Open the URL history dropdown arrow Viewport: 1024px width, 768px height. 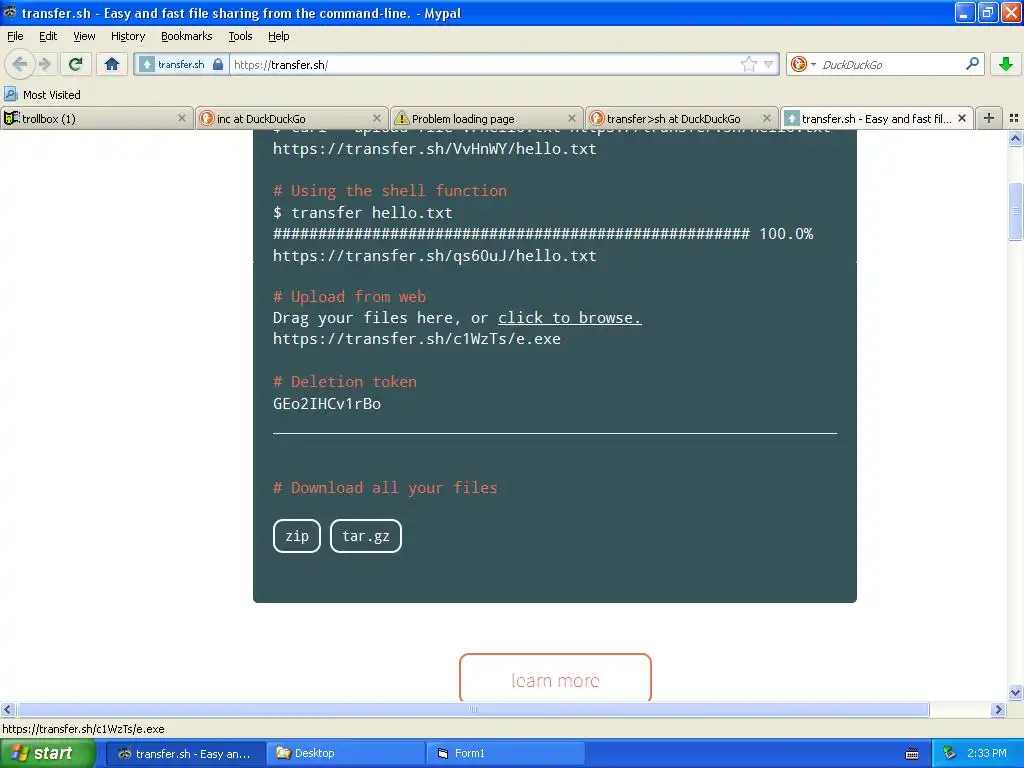(x=769, y=64)
